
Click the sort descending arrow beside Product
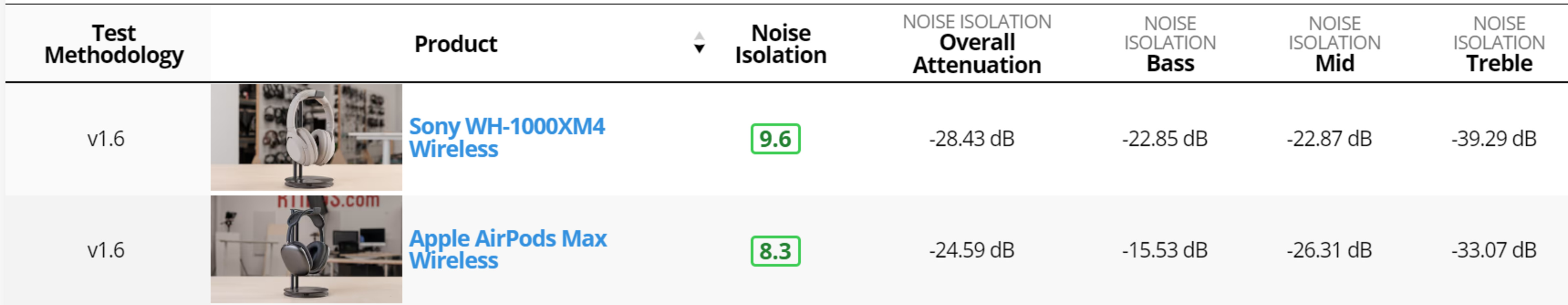(x=699, y=49)
